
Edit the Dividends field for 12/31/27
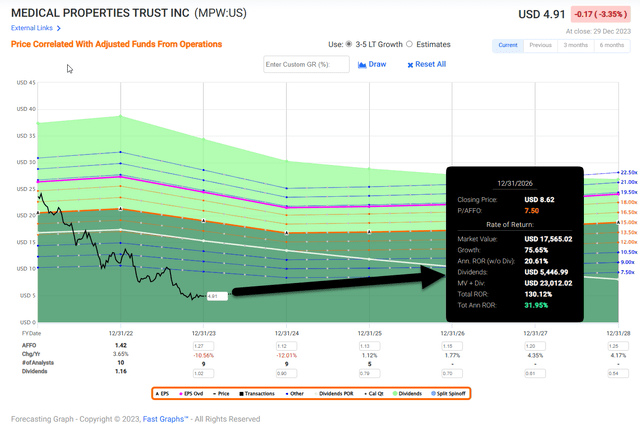(535, 373)
